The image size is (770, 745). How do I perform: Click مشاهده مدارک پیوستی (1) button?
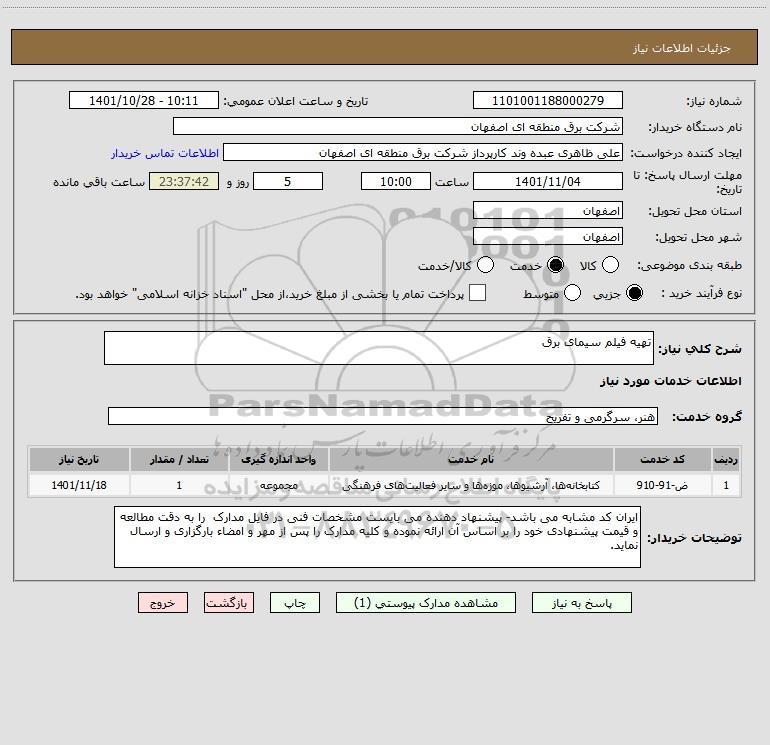(426, 603)
